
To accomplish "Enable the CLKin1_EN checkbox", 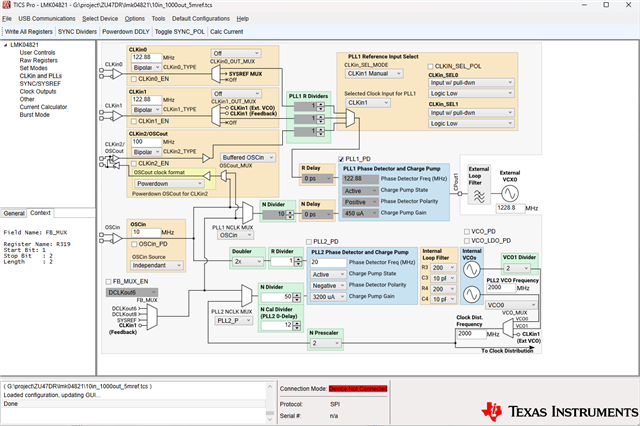I will [133, 121].
